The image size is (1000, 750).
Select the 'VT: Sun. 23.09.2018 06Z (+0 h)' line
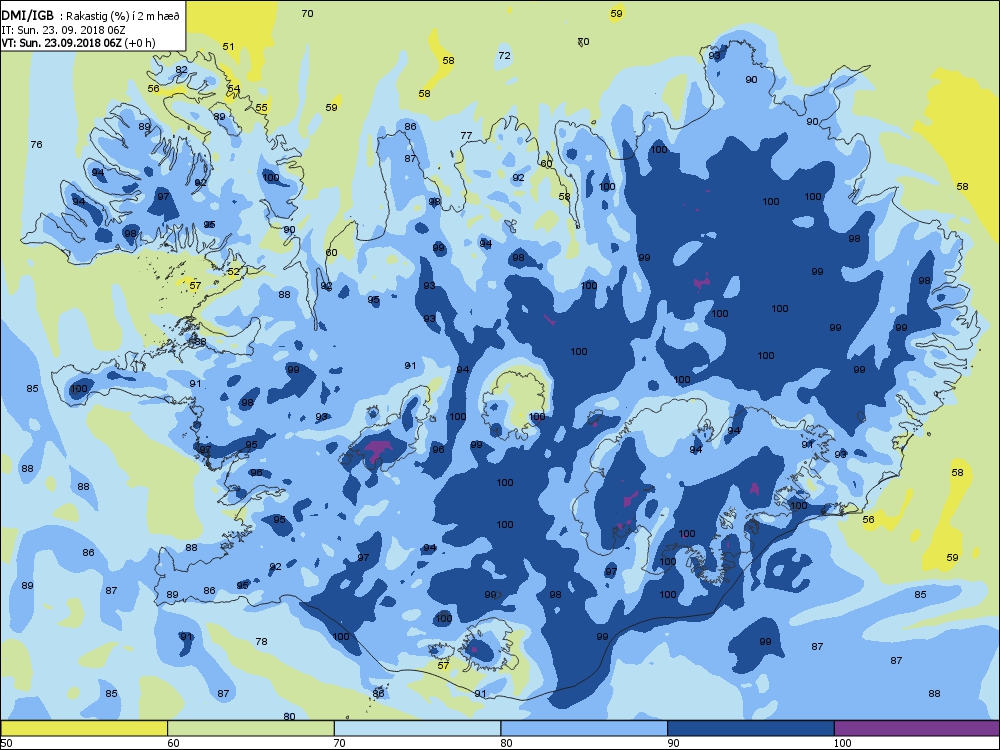78,43
